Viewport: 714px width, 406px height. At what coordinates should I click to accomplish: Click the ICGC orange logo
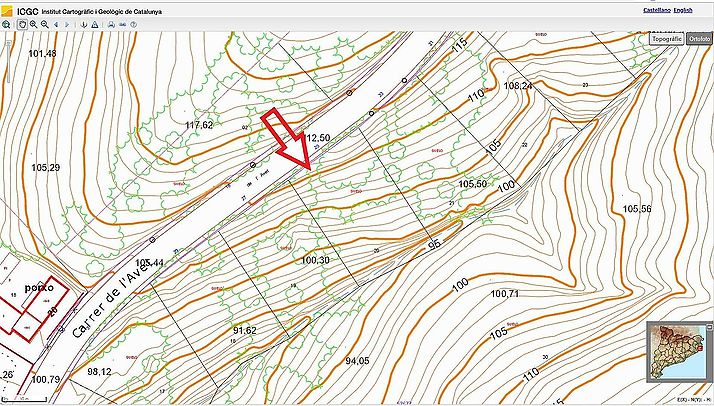[7, 11]
